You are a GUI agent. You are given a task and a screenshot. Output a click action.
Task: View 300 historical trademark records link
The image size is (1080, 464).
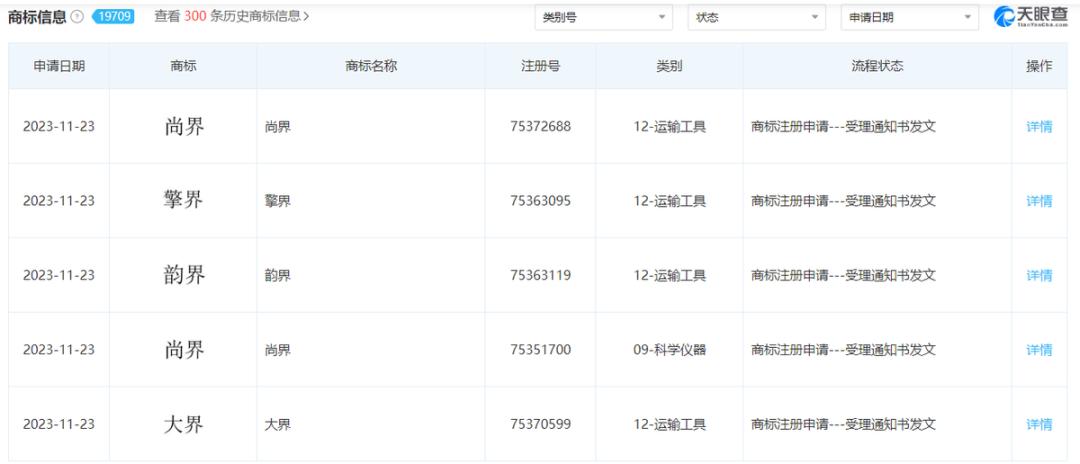tap(232, 17)
